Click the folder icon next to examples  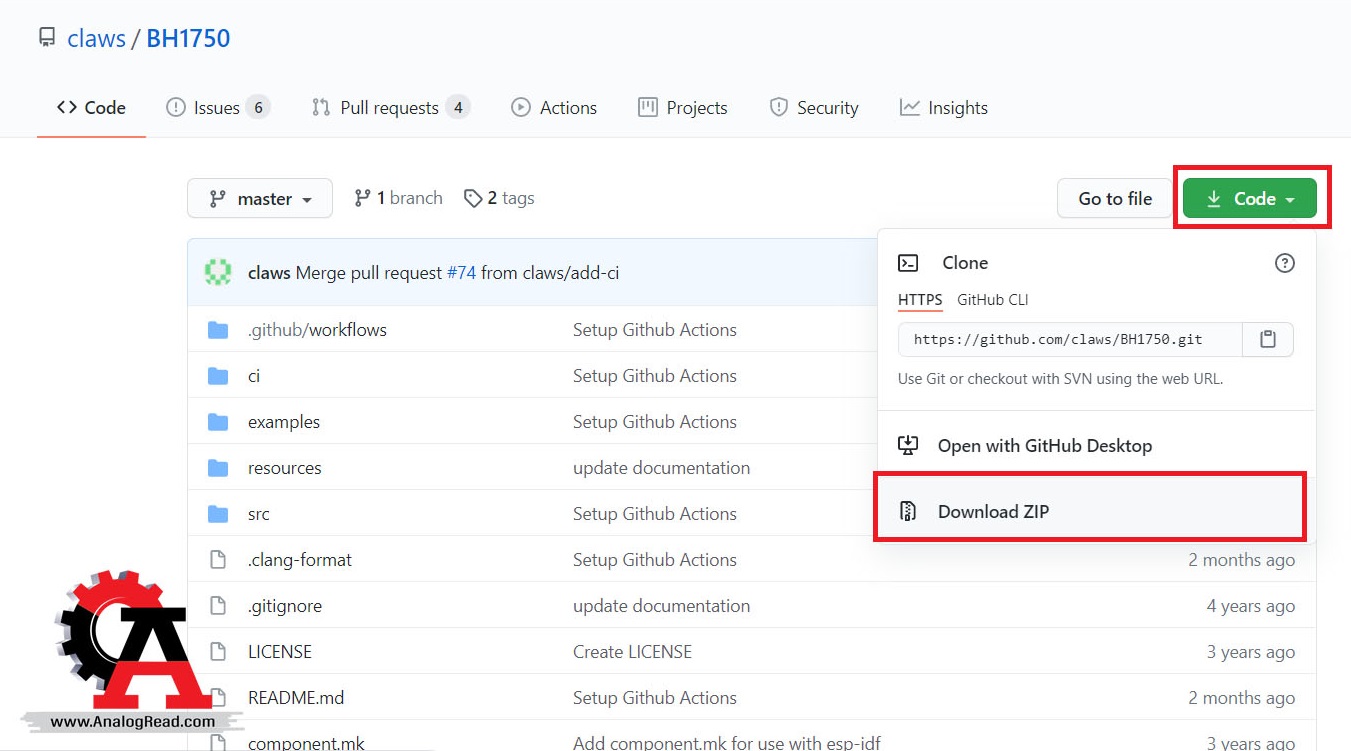[x=218, y=422]
